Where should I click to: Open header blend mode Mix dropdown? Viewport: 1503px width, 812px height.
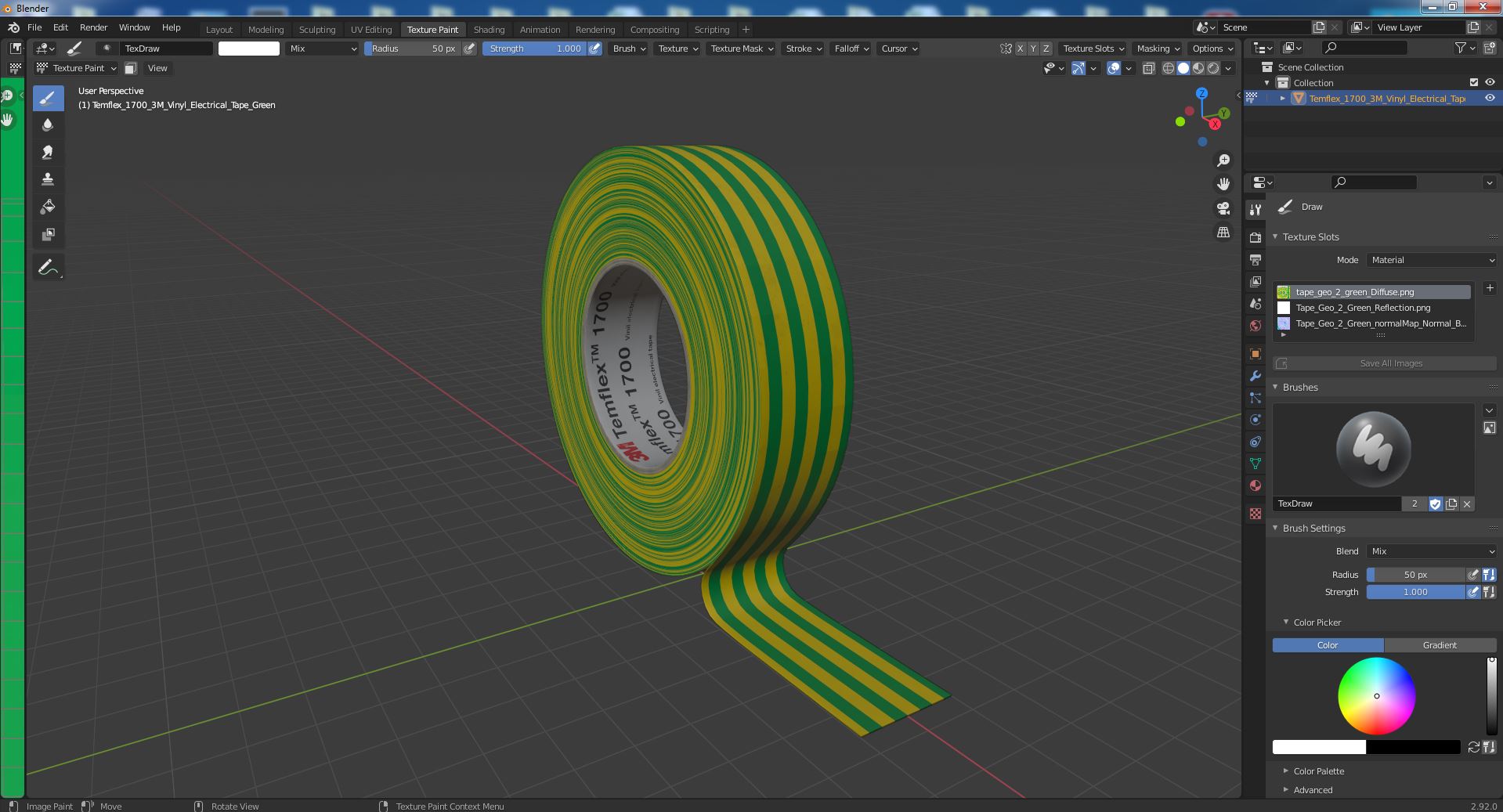pos(322,49)
